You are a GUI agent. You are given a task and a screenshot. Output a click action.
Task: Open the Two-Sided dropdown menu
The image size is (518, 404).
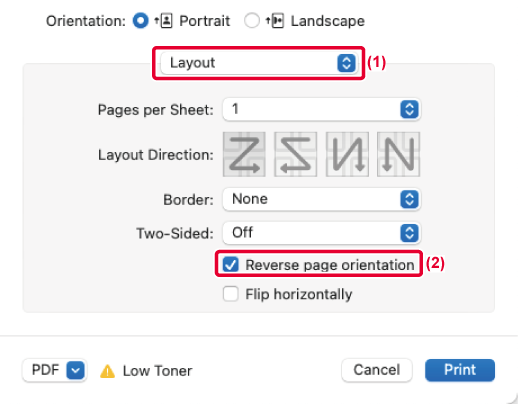pos(321,233)
